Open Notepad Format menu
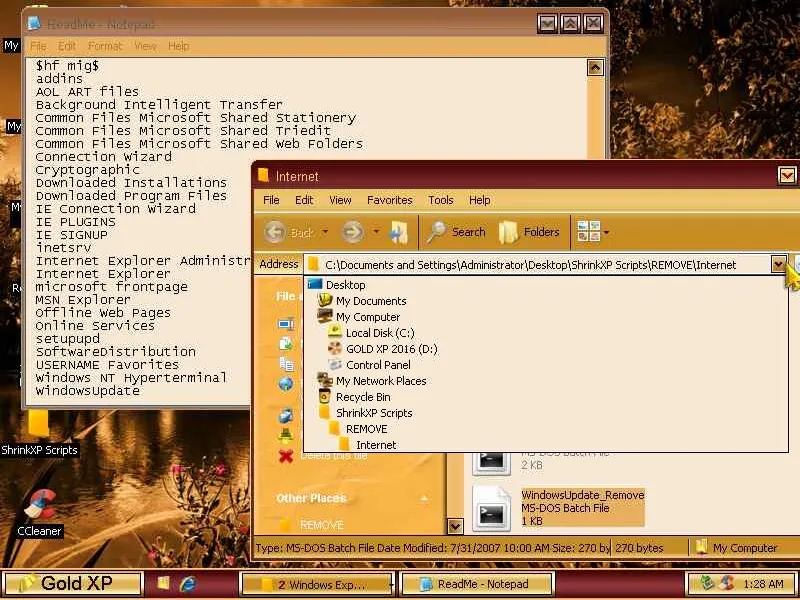This screenshot has width=800, height=600. pos(105,46)
